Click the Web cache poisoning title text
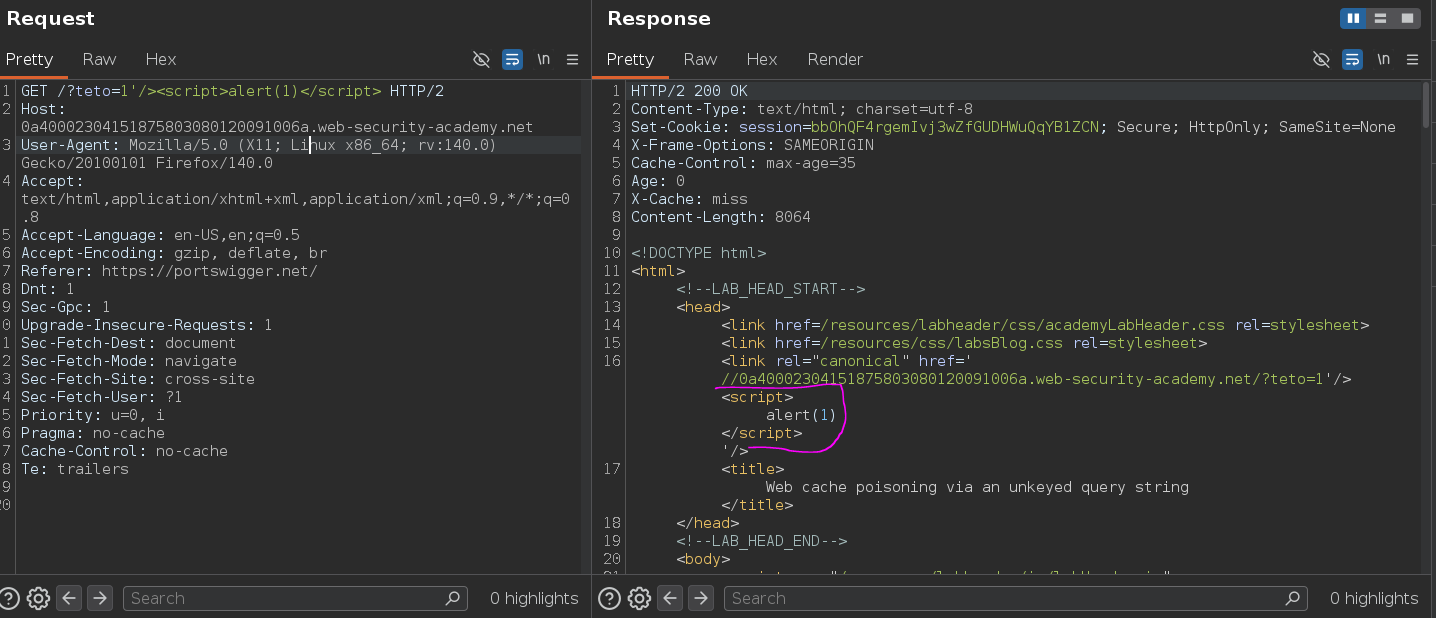The width and height of the screenshot is (1436, 618). click(977, 487)
